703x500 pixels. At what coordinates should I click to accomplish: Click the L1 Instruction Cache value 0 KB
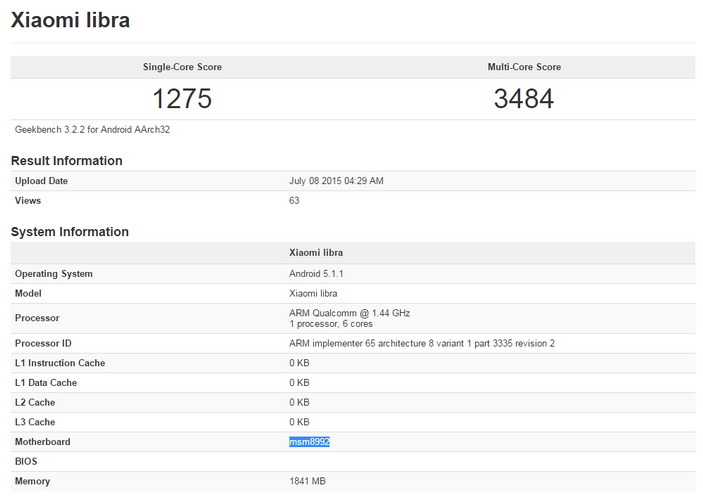coord(299,363)
